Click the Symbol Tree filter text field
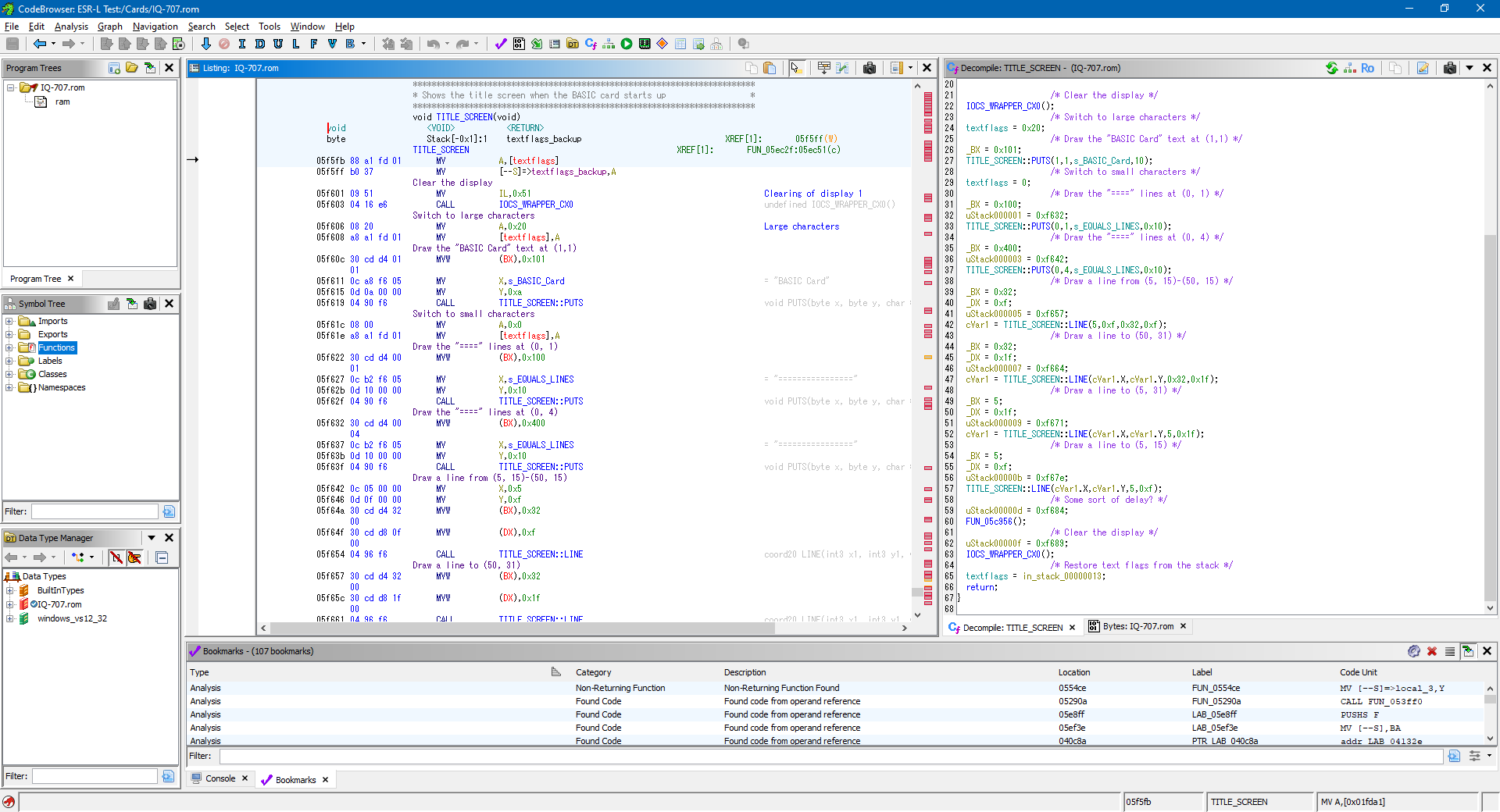The image size is (1500, 812). (95, 511)
